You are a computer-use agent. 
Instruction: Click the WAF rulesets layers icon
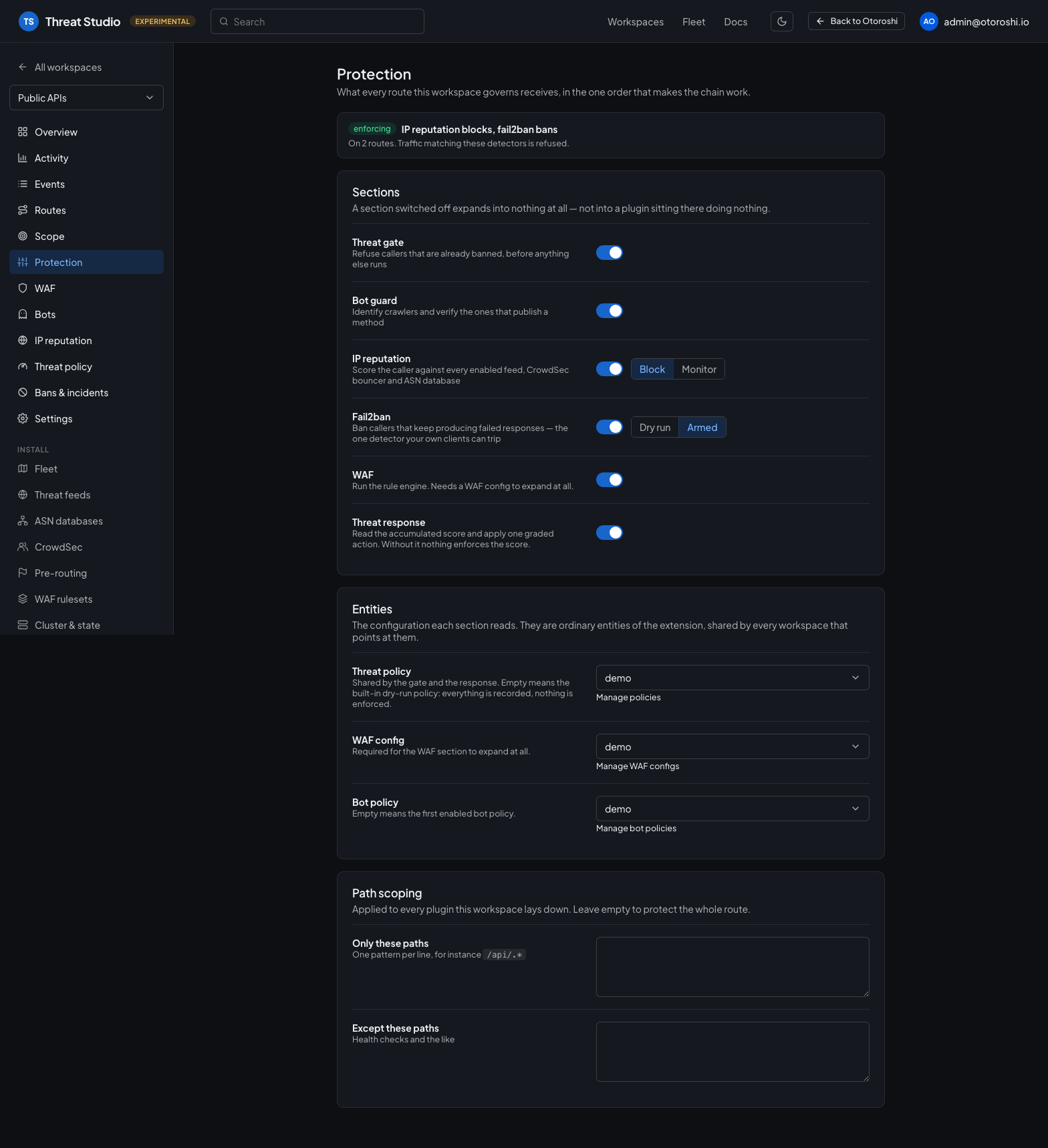(x=23, y=599)
